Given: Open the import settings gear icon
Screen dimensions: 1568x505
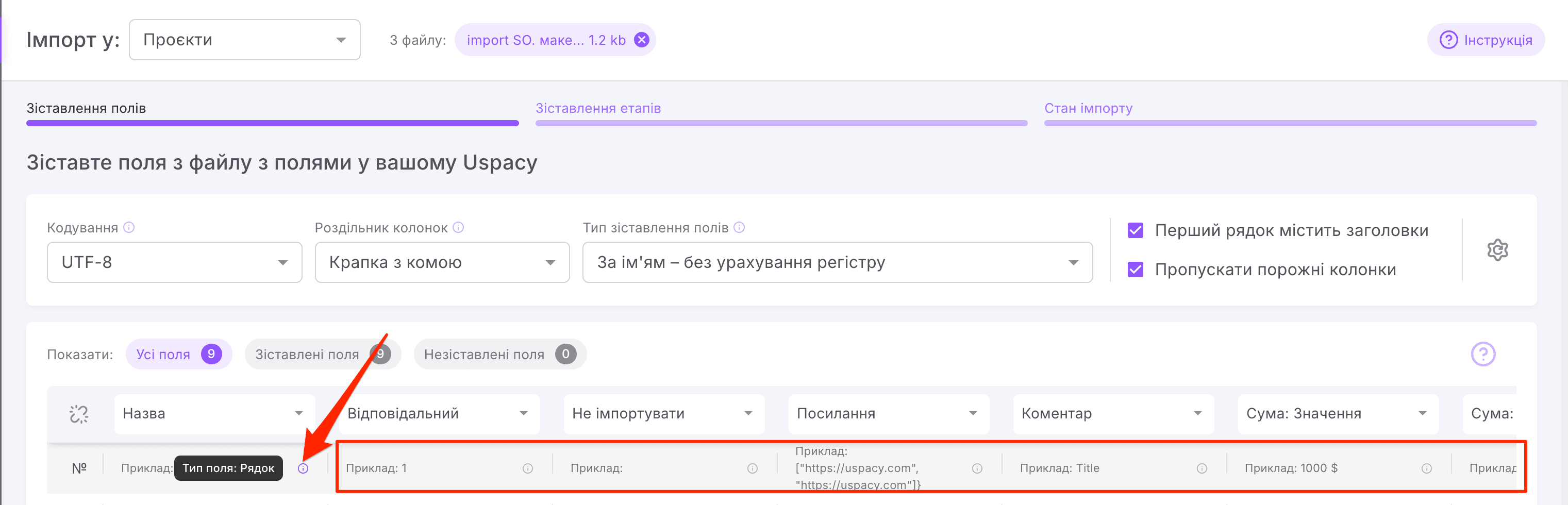Looking at the screenshot, I should click(1498, 250).
